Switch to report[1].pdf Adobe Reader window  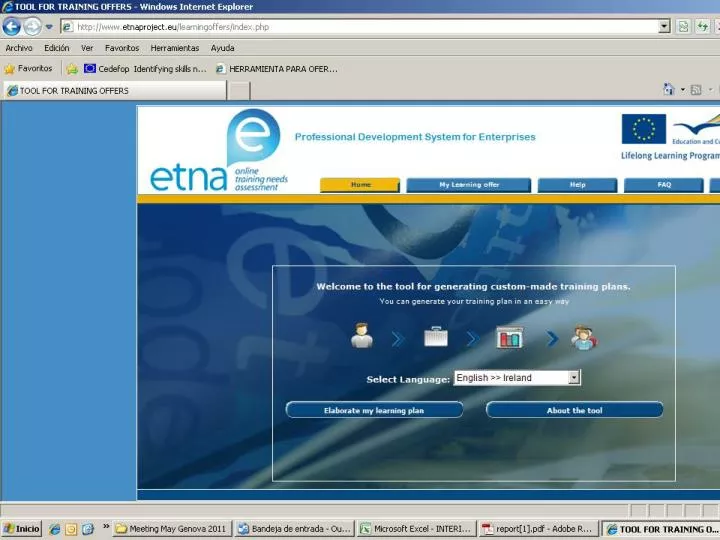540,529
